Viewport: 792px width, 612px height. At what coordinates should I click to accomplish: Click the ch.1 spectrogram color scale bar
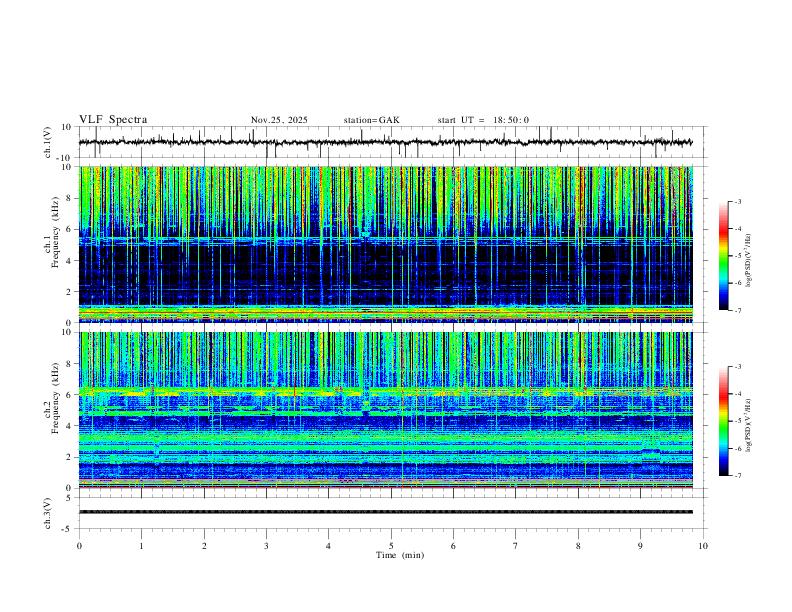(x=723, y=256)
